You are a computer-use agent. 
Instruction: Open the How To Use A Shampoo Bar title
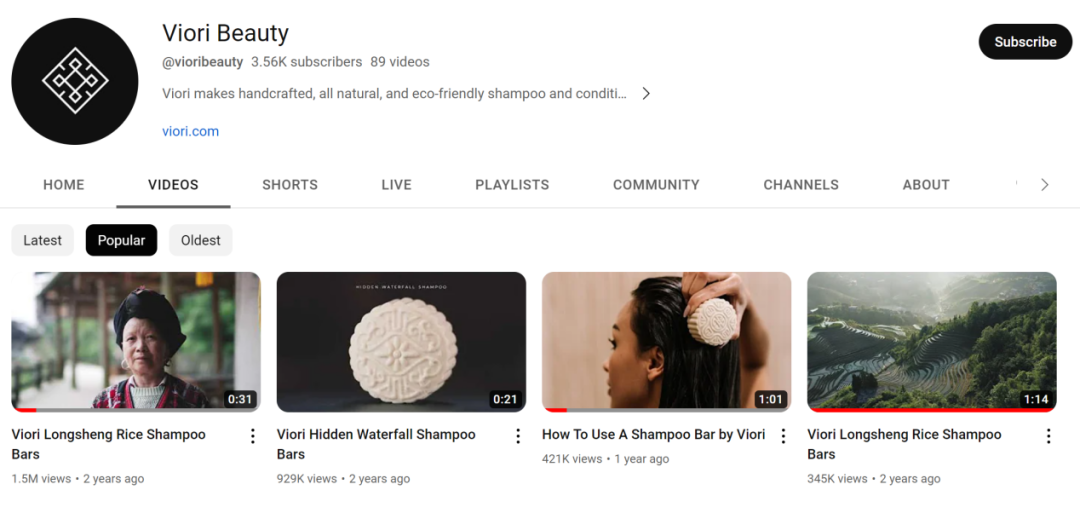[x=654, y=435]
